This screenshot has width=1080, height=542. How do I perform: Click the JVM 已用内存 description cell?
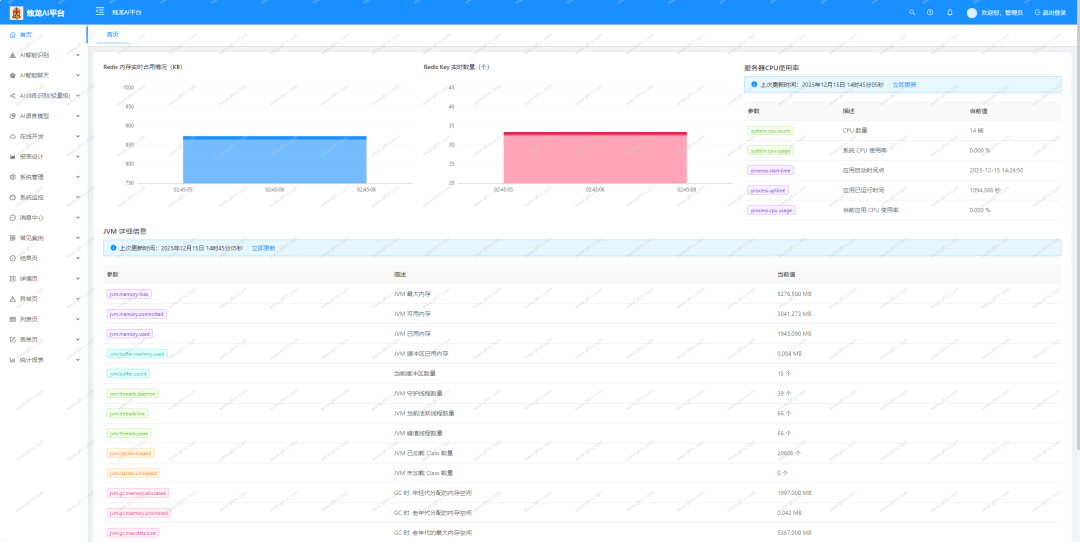click(412, 334)
